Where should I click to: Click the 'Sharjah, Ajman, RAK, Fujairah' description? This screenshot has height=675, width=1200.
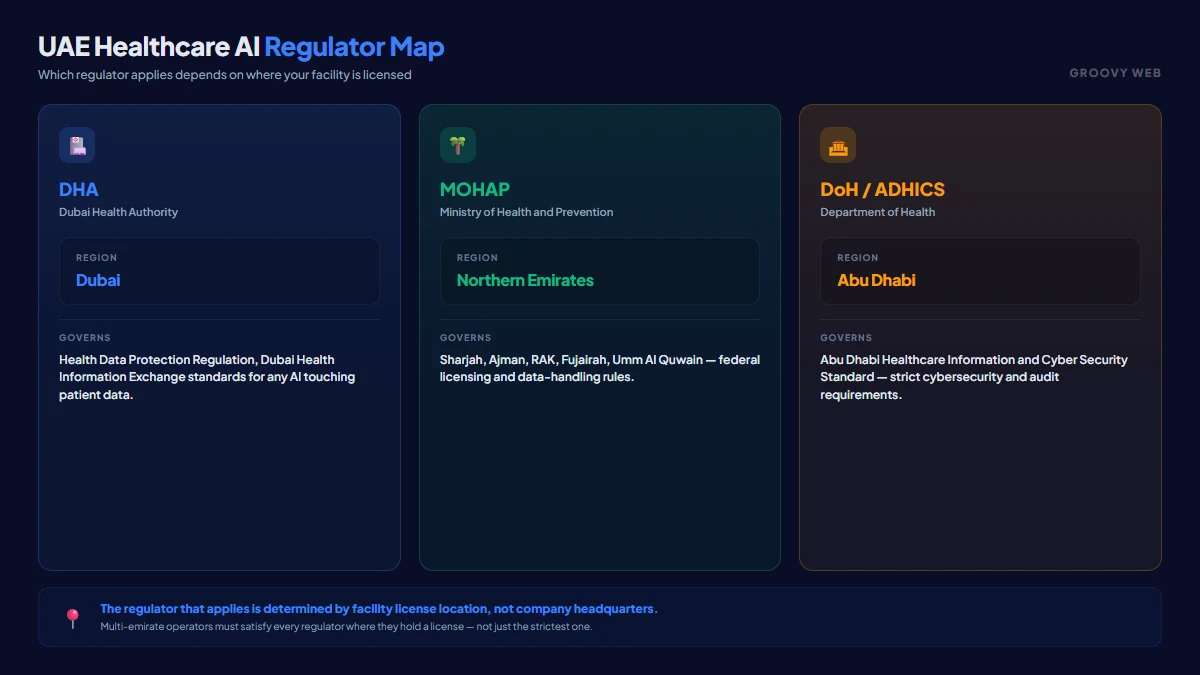(x=600, y=368)
